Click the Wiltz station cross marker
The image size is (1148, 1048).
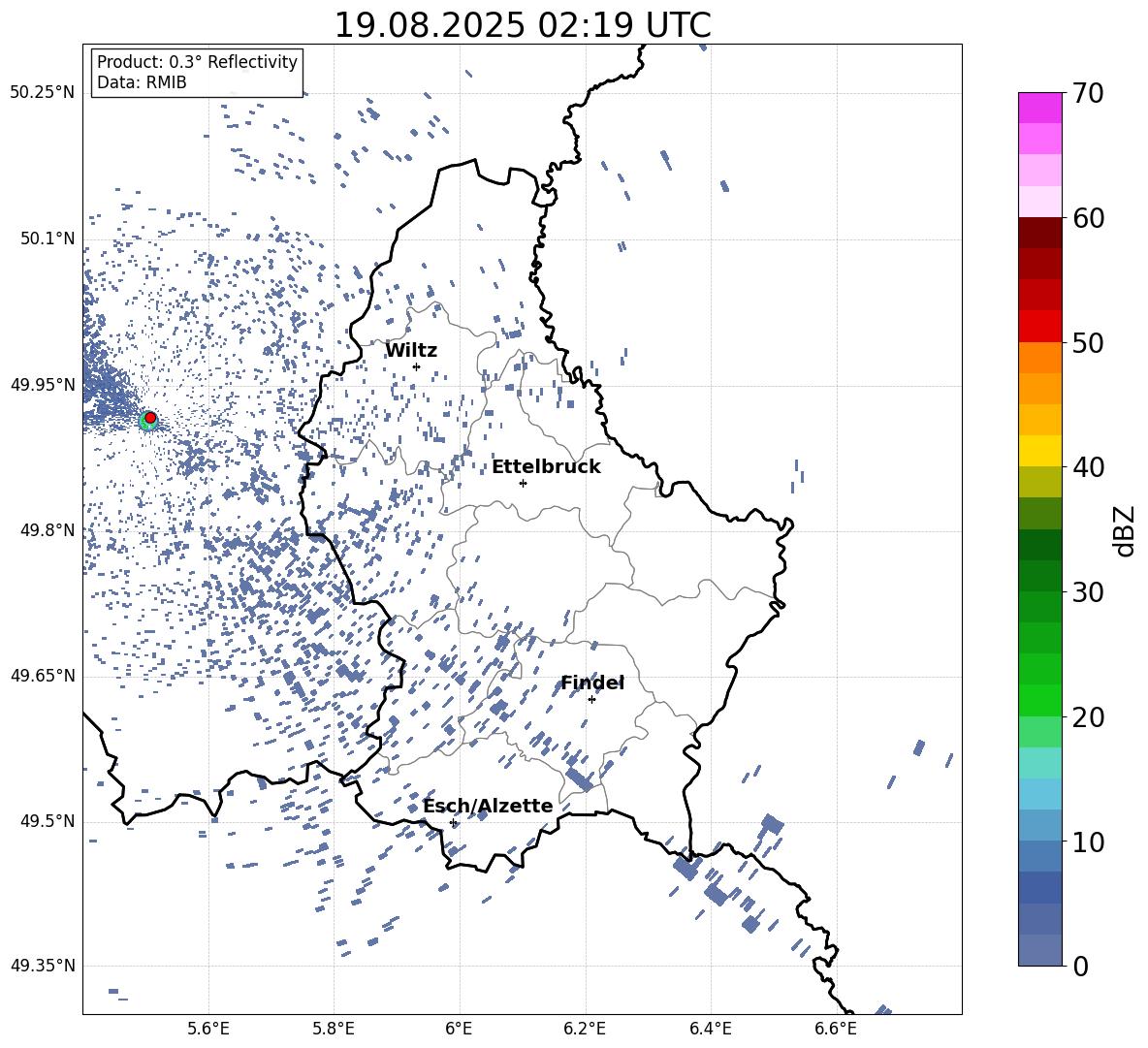(x=417, y=366)
